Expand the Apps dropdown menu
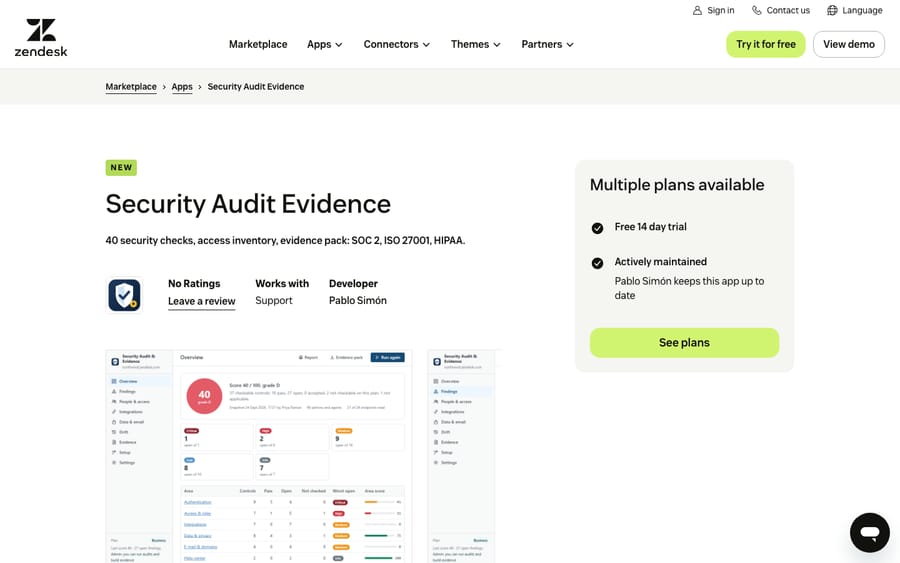The image size is (900, 563). coord(324,44)
